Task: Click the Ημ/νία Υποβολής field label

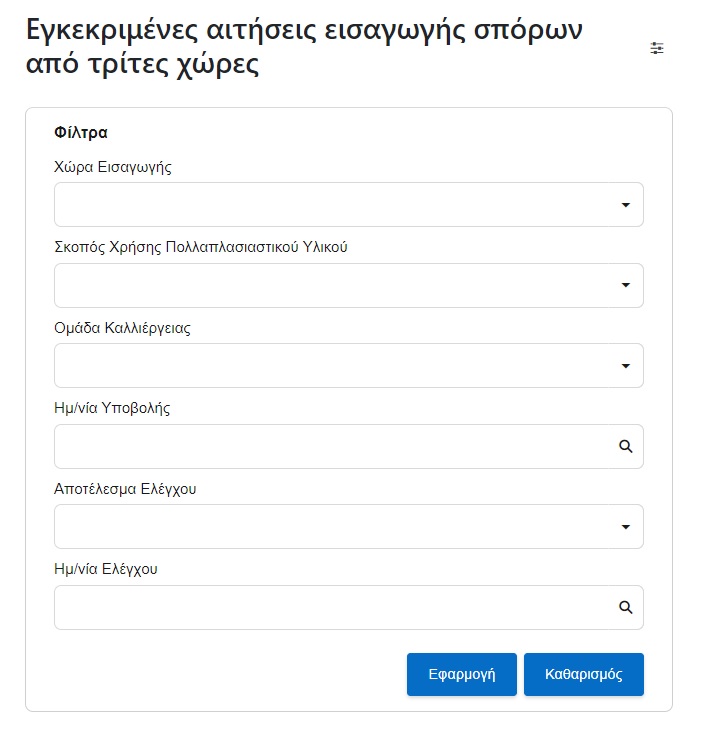Action: point(112,408)
